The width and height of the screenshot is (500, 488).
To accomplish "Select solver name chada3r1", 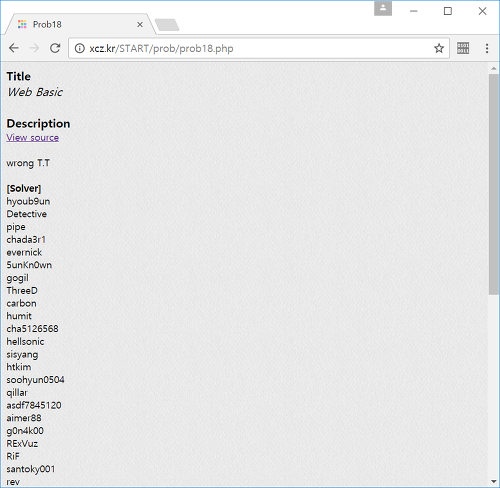I will click(26, 240).
